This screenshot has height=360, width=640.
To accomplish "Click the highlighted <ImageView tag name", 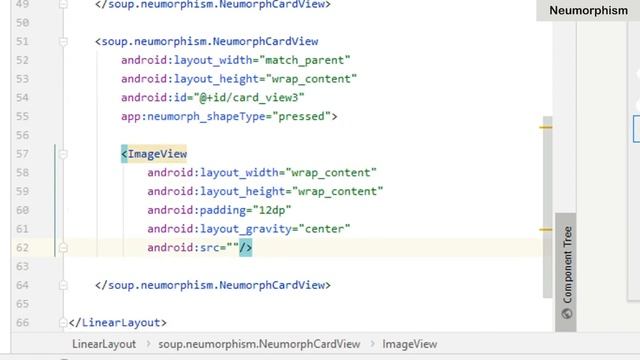I will [154, 154].
